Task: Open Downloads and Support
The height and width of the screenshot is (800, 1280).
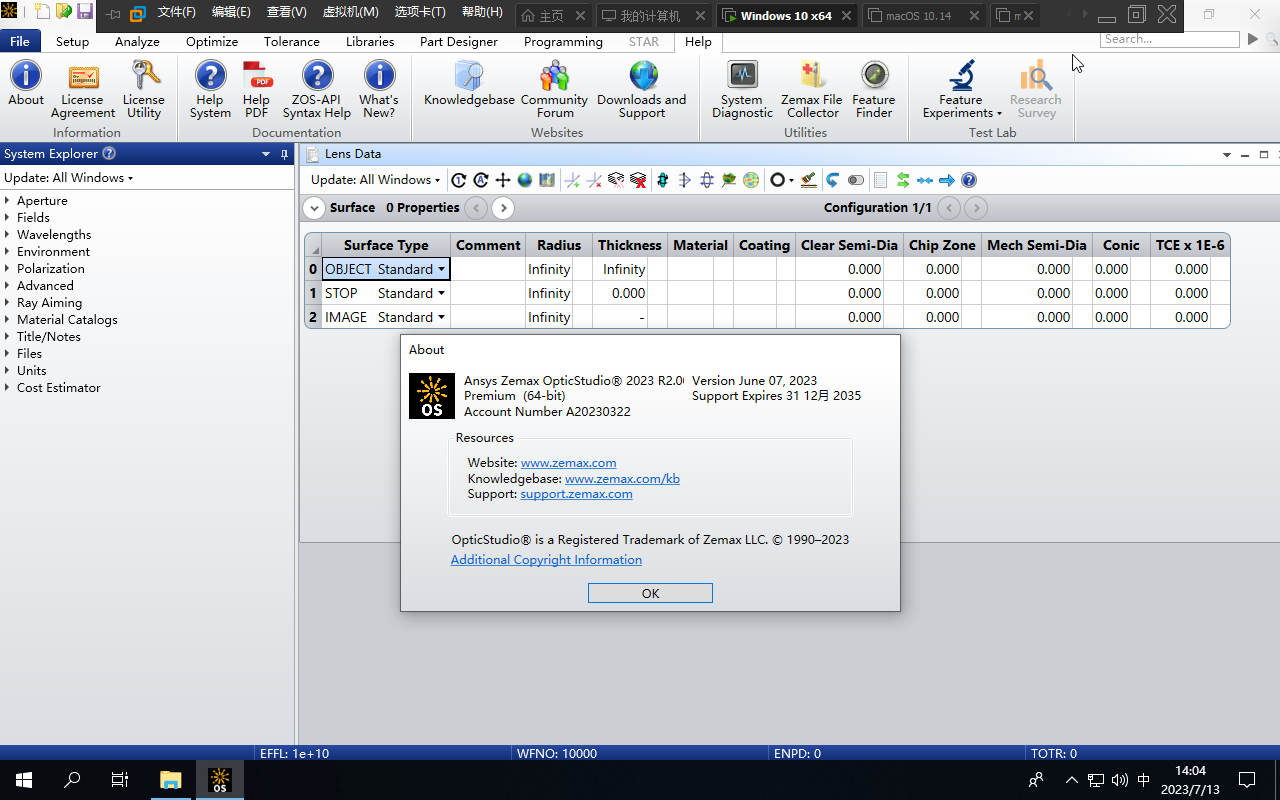Action: [x=642, y=90]
